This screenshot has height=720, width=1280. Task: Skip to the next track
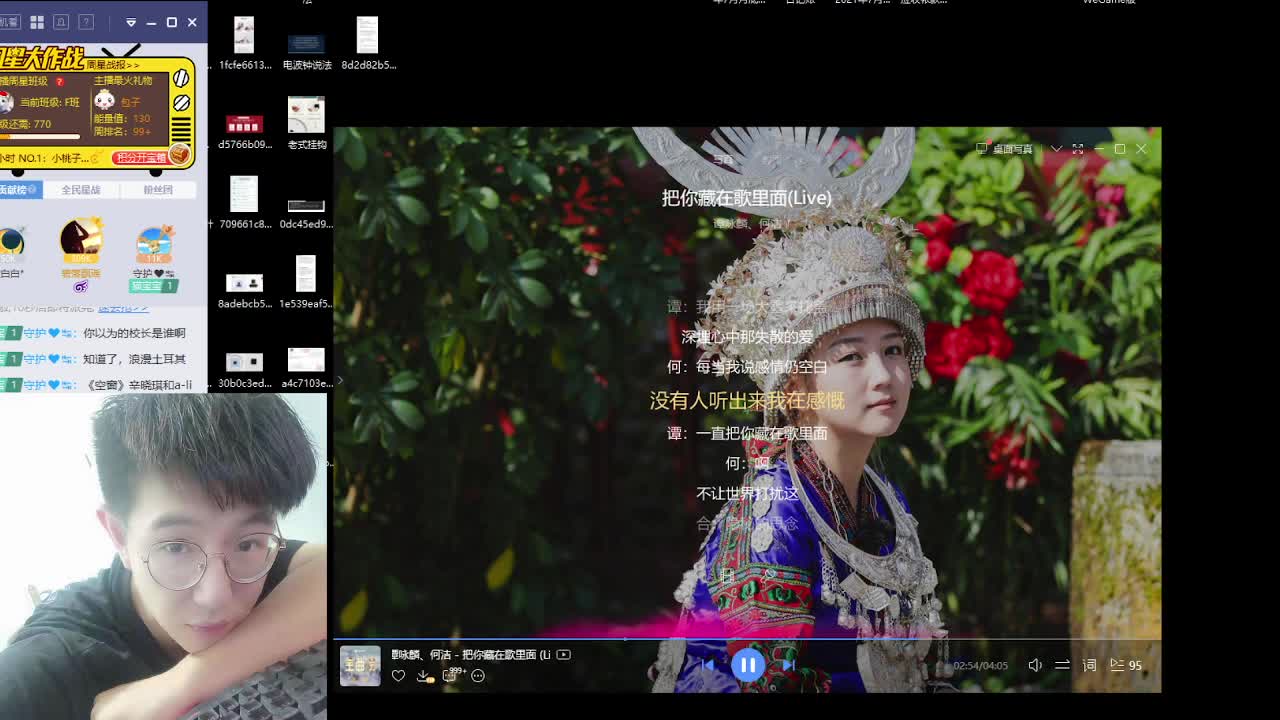click(x=788, y=665)
